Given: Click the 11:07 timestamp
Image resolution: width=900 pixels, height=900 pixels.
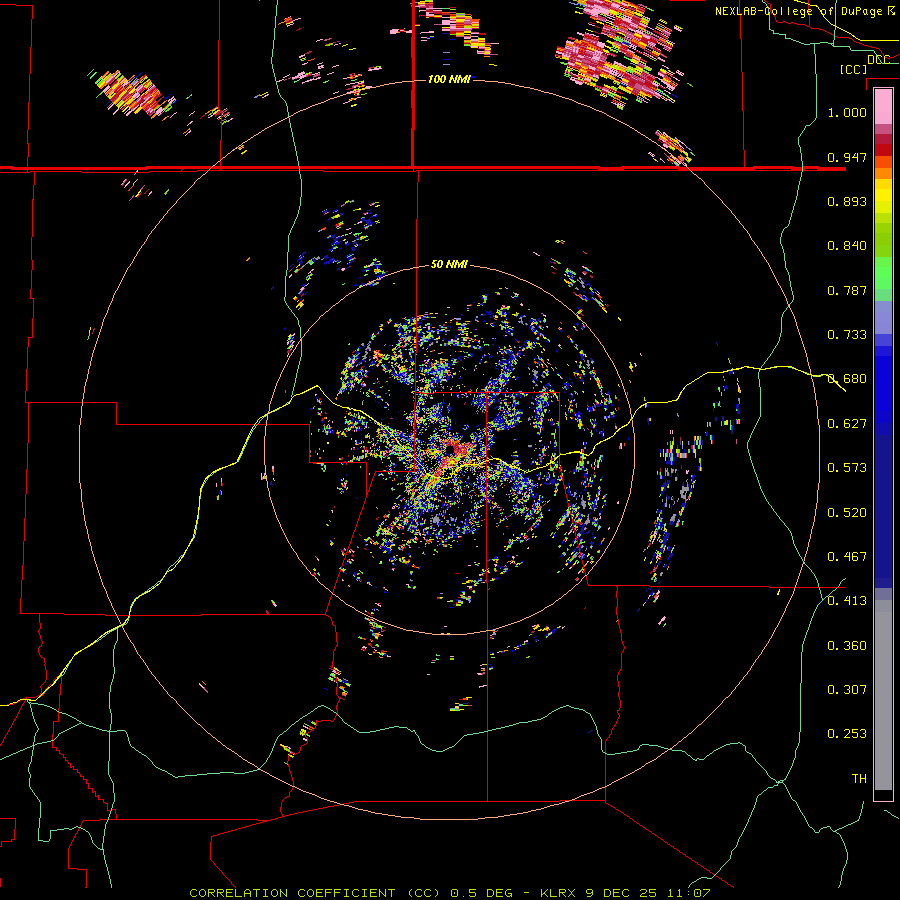Looking at the screenshot, I should point(689,893).
